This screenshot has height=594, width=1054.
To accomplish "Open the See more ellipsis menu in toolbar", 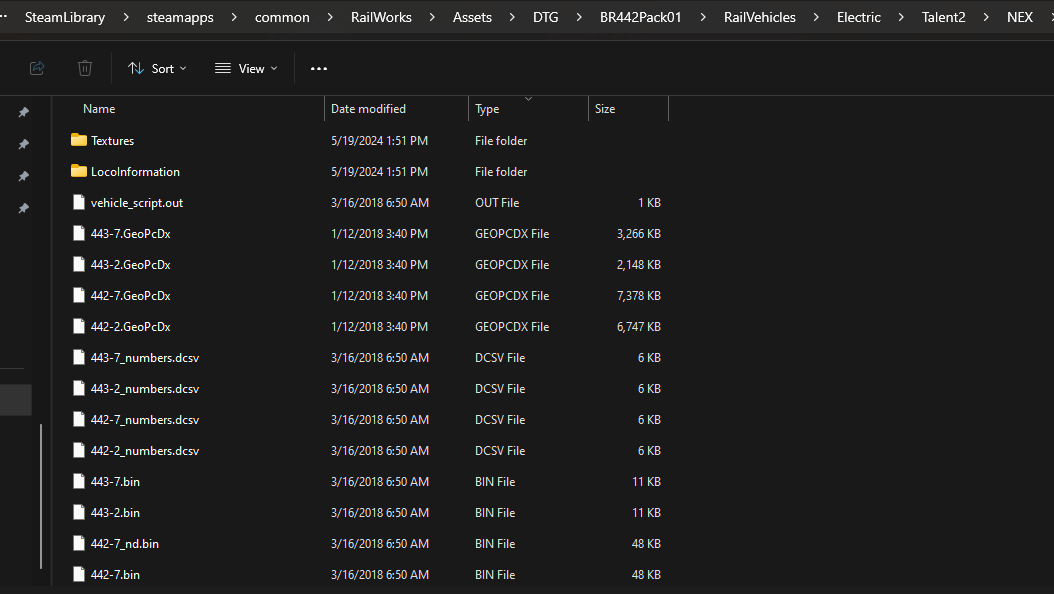I will coord(319,68).
